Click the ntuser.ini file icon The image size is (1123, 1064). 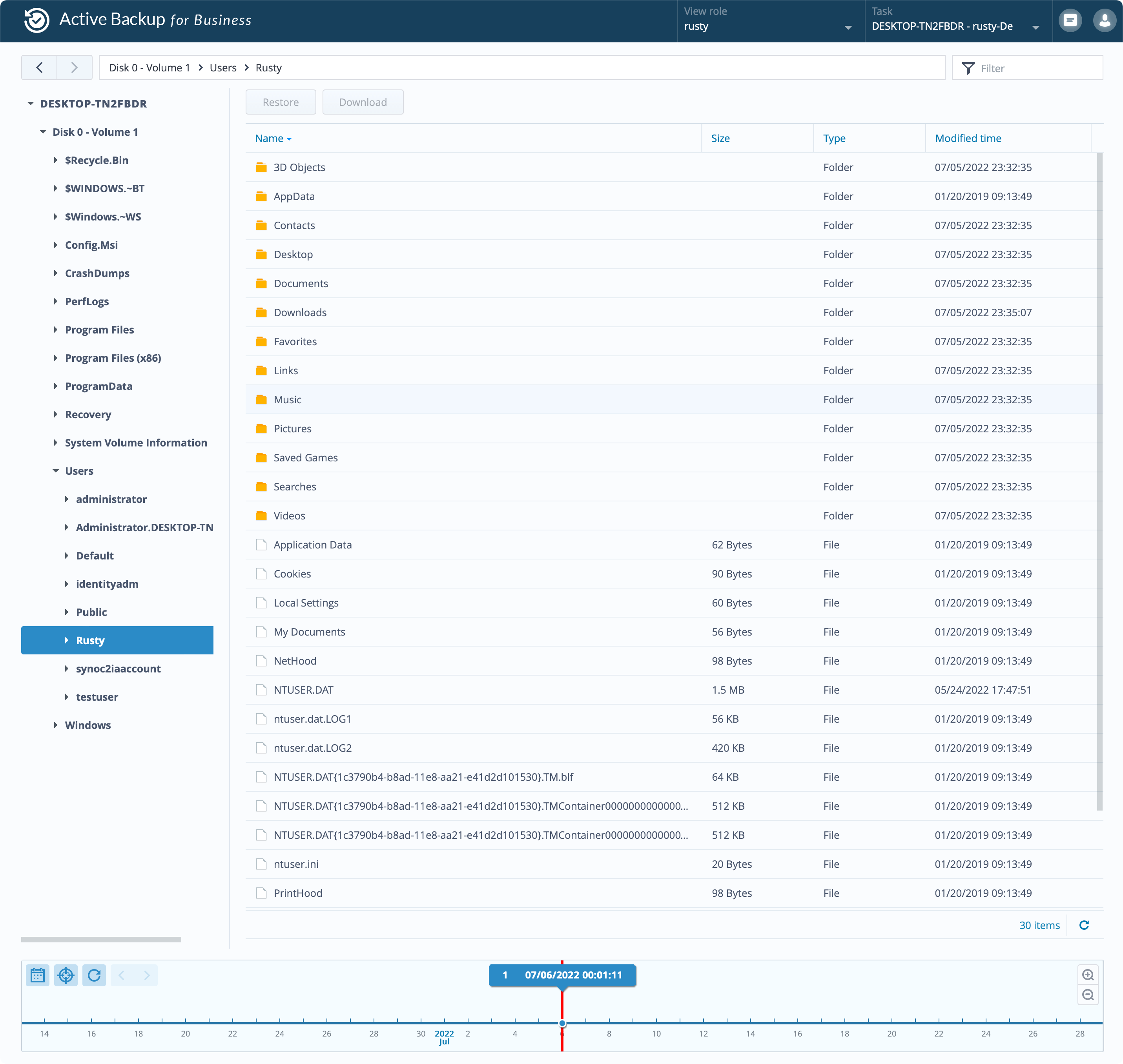pos(261,864)
